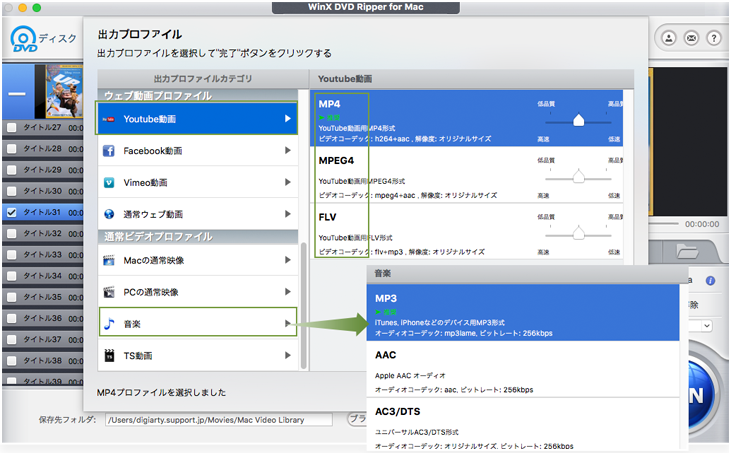Expand the 音楽 category arrow
The image size is (729, 453).
coord(288,323)
